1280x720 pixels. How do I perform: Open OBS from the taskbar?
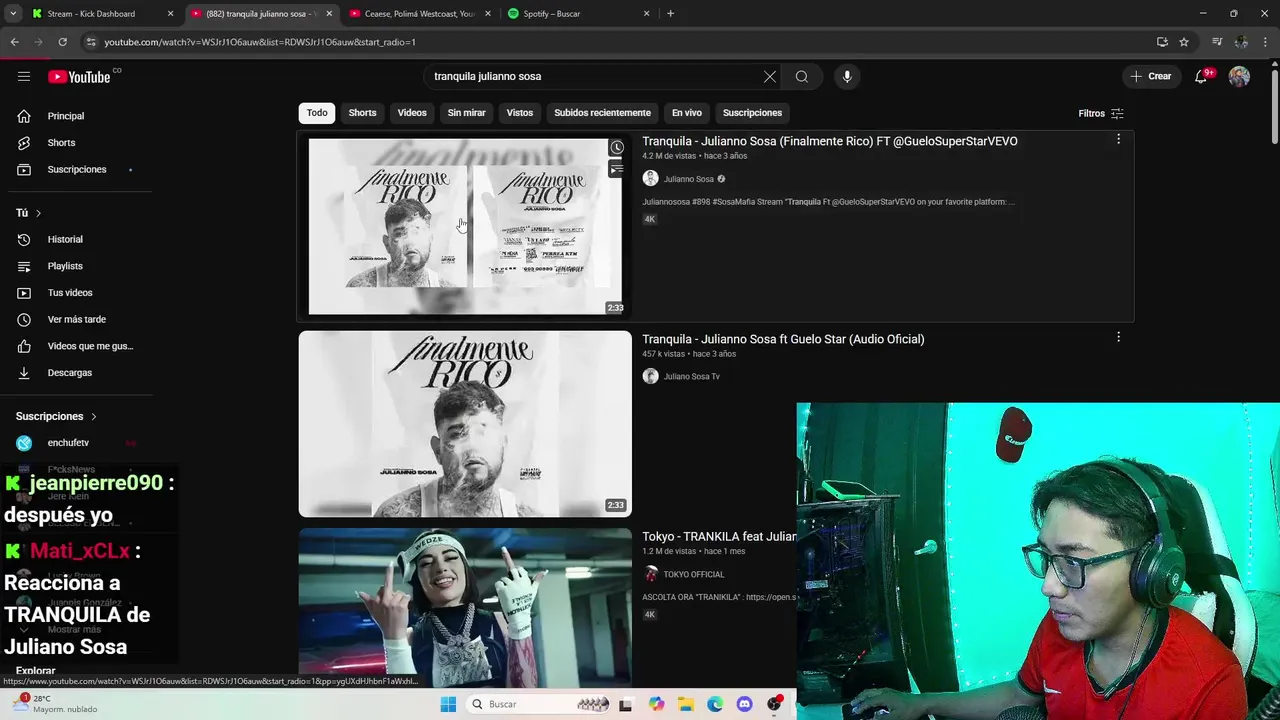point(774,705)
